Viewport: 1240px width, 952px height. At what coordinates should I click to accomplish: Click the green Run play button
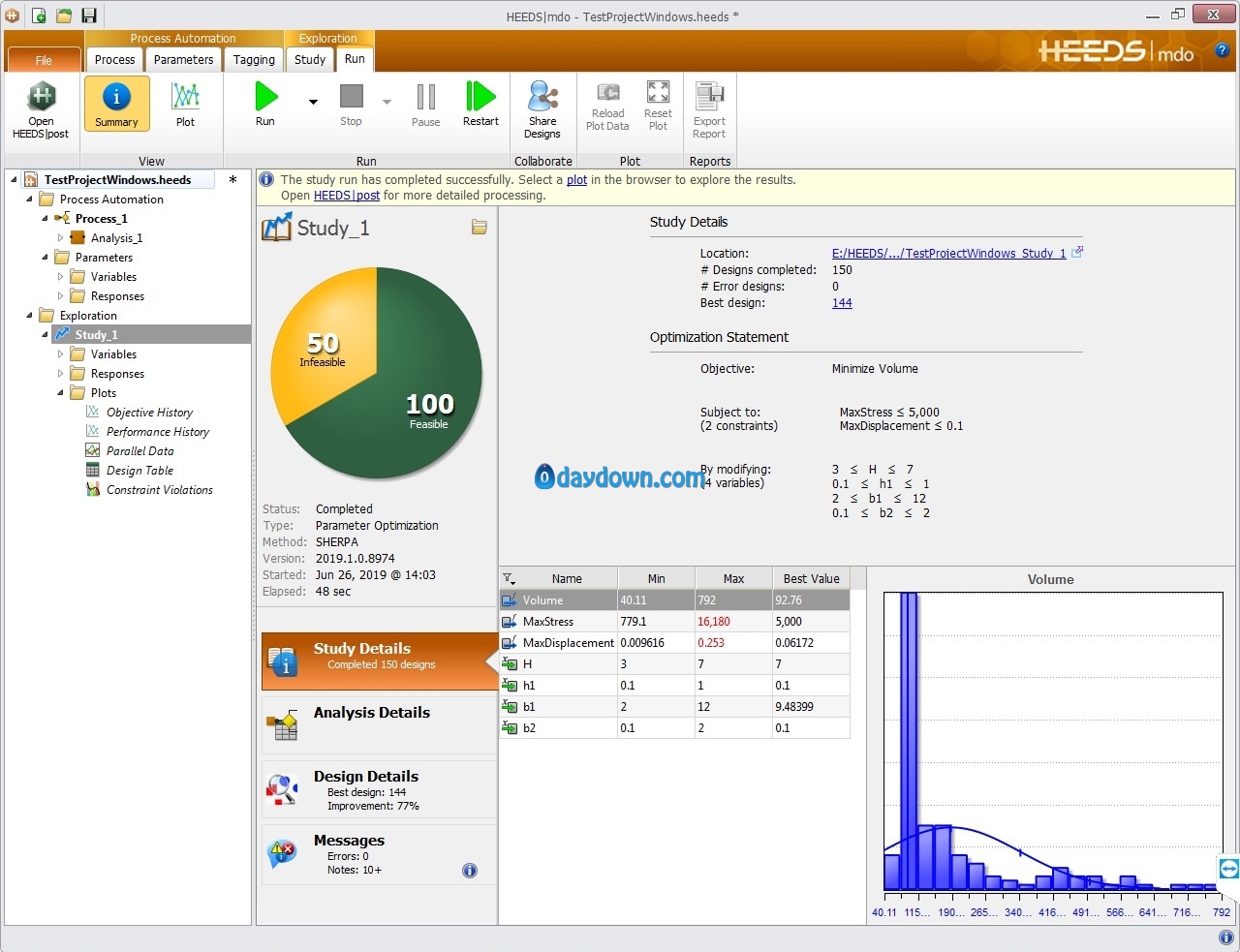(x=265, y=98)
